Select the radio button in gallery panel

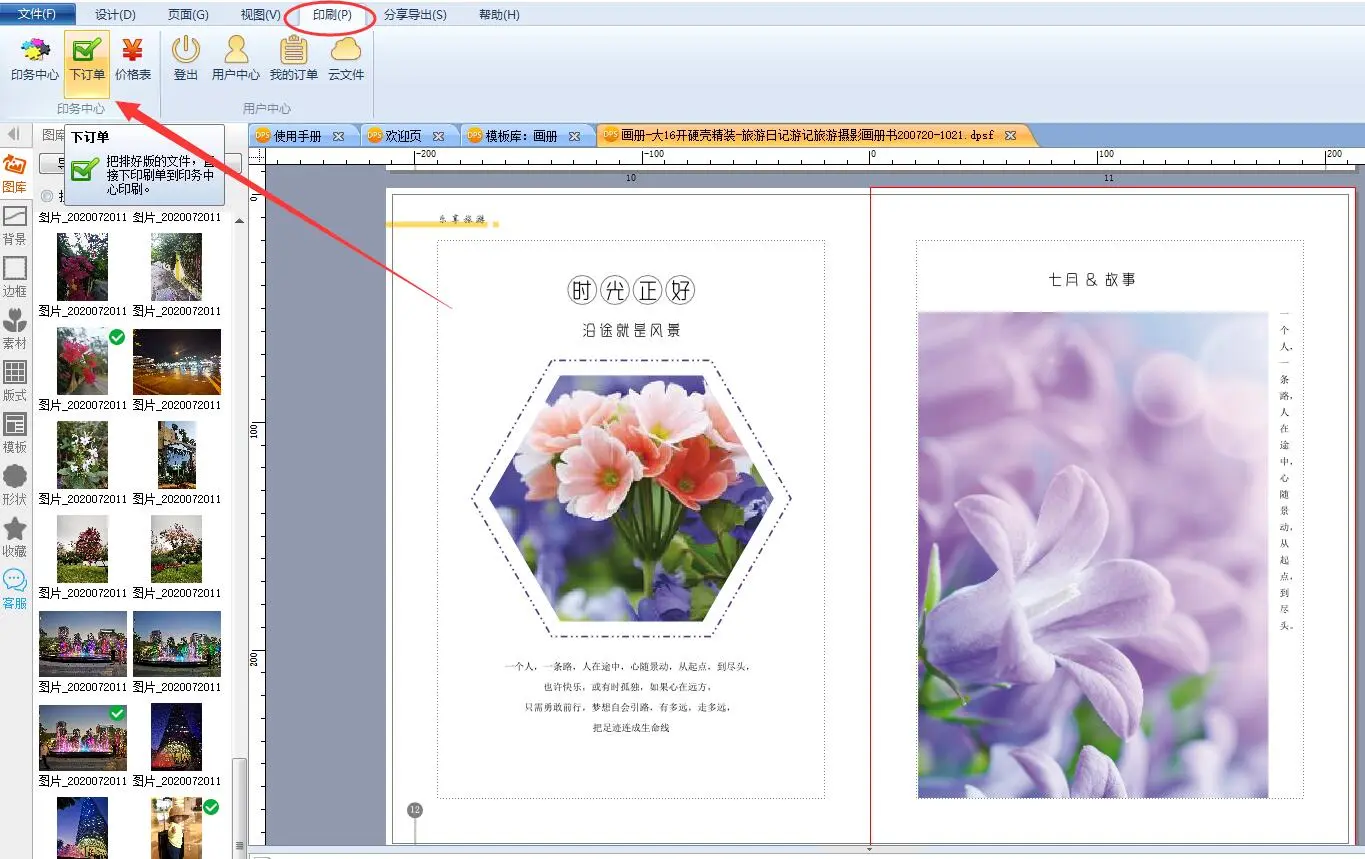click(46, 195)
